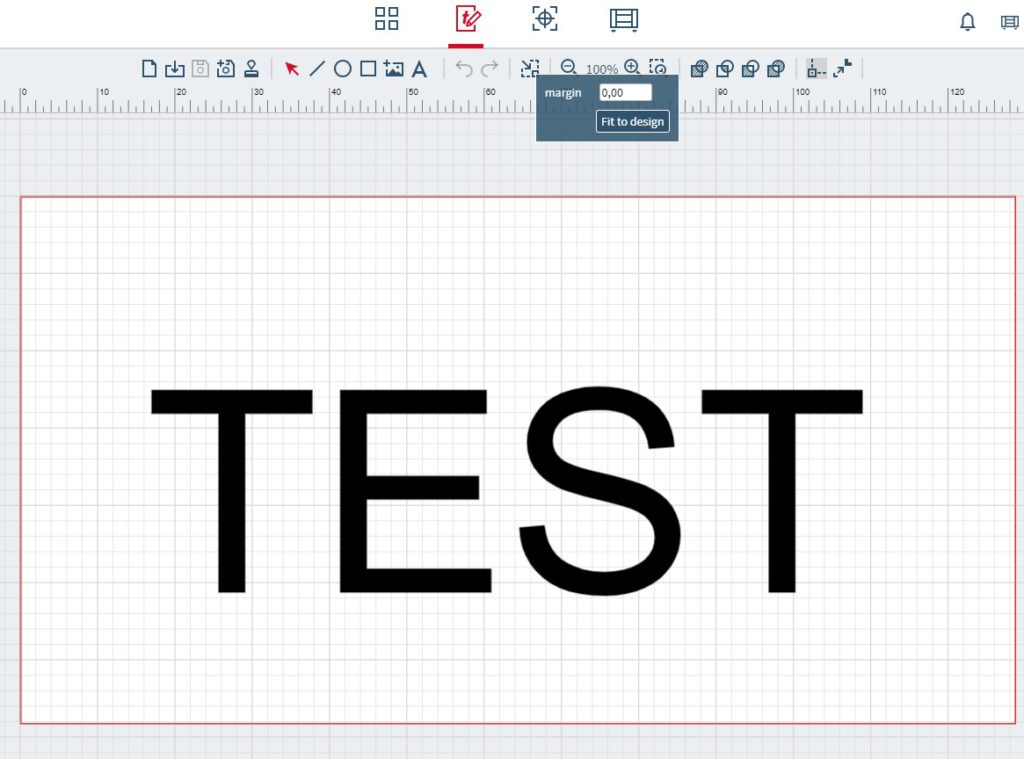Undo the last action

[464, 69]
